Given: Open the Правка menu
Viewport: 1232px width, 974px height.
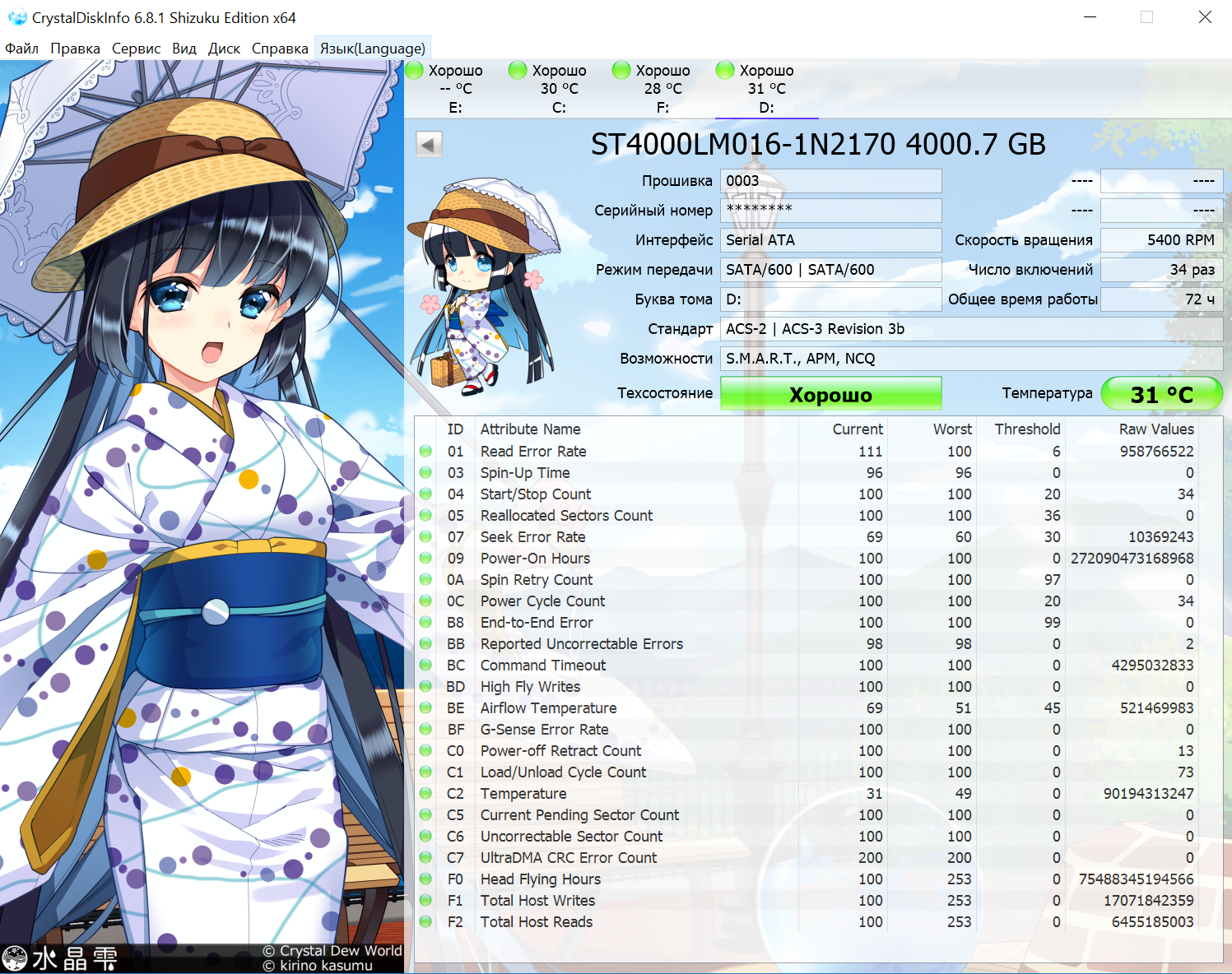Looking at the screenshot, I should click(x=75, y=49).
